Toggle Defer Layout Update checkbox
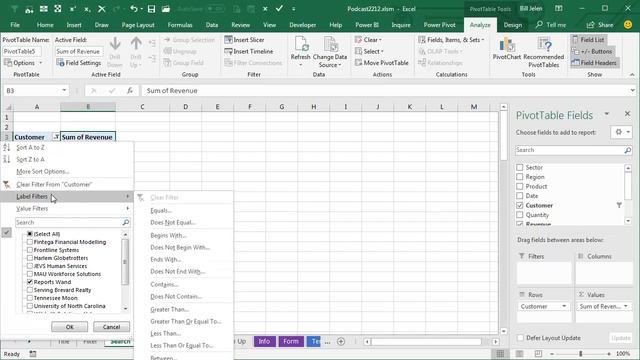Image resolution: width=640 pixels, height=360 pixels. [x=520, y=338]
